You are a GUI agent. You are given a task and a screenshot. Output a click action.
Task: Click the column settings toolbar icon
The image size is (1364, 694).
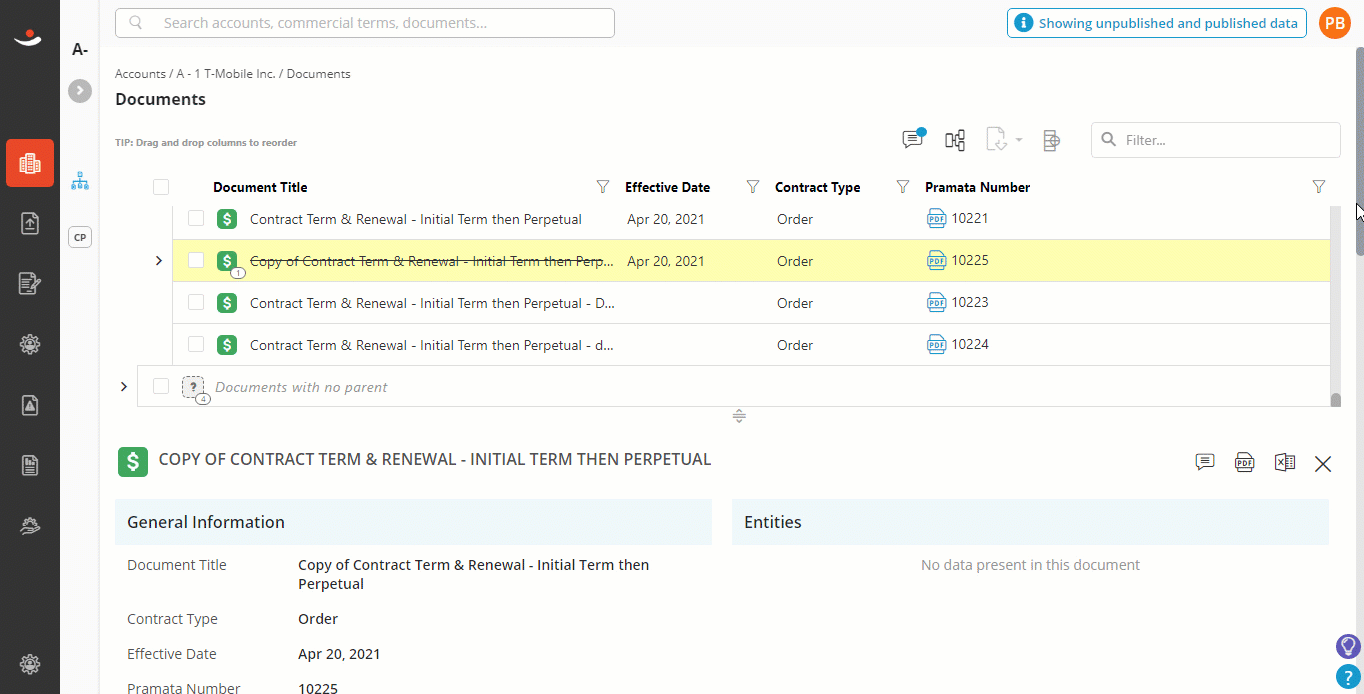click(x=1051, y=140)
